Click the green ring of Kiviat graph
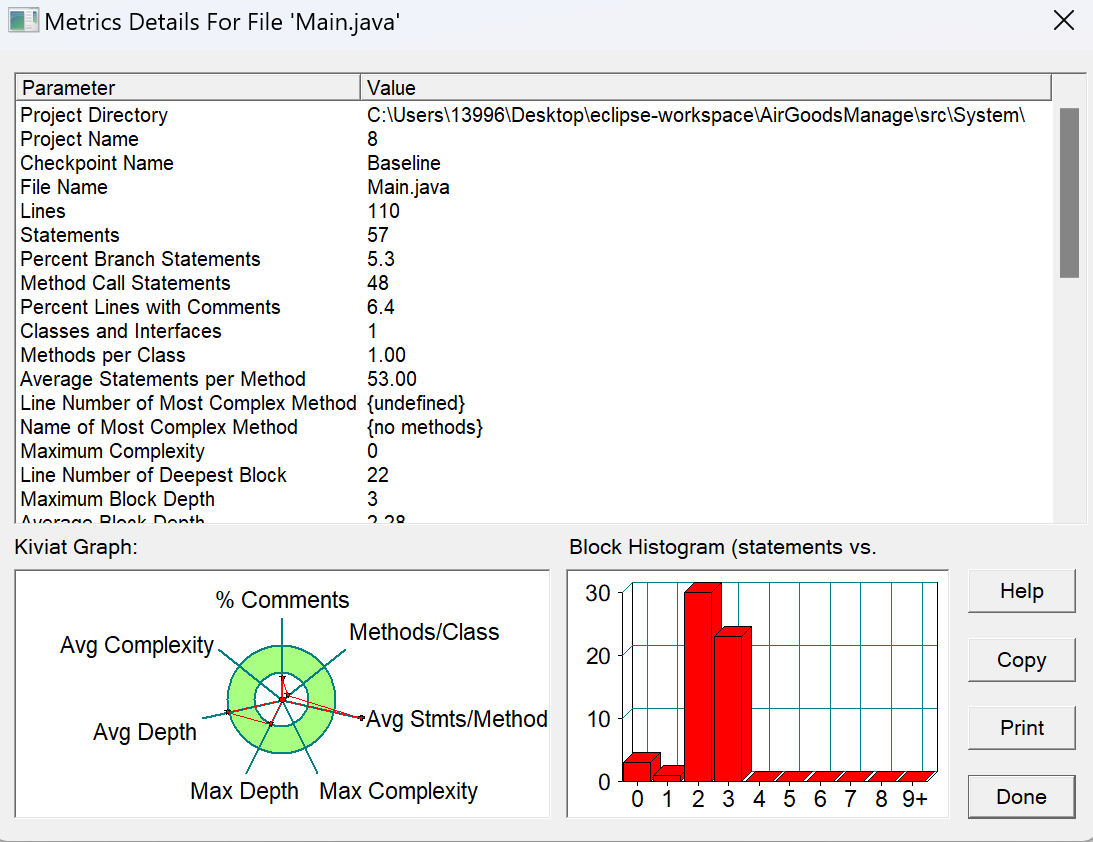1093x842 pixels. (x=282, y=659)
